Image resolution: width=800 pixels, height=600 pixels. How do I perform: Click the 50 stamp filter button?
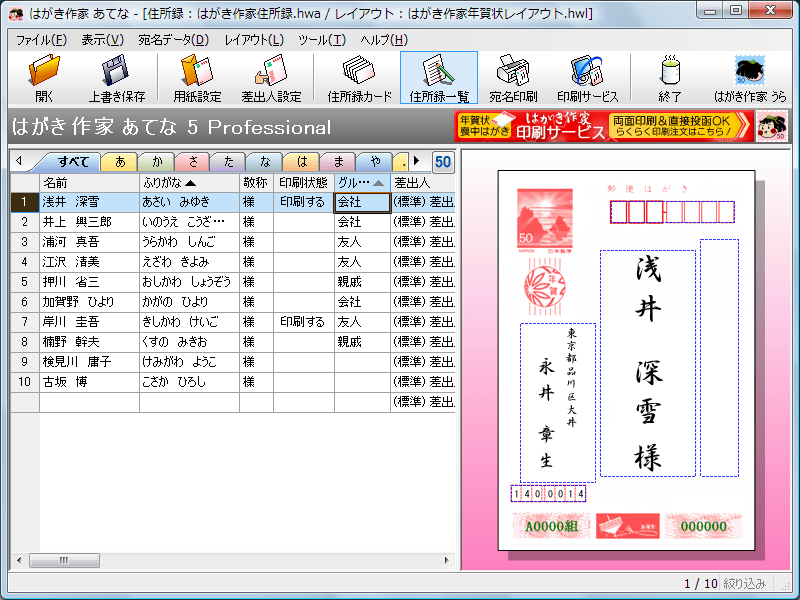[x=442, y=162]
